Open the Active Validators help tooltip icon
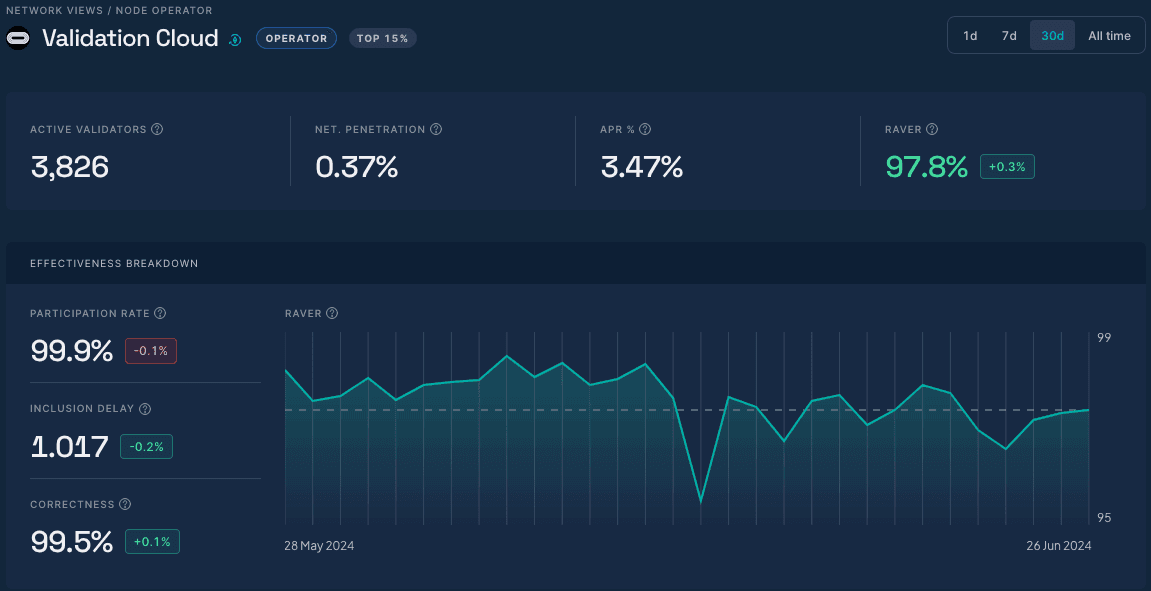This screenshot has width=1151, height=591. (157, 130)
